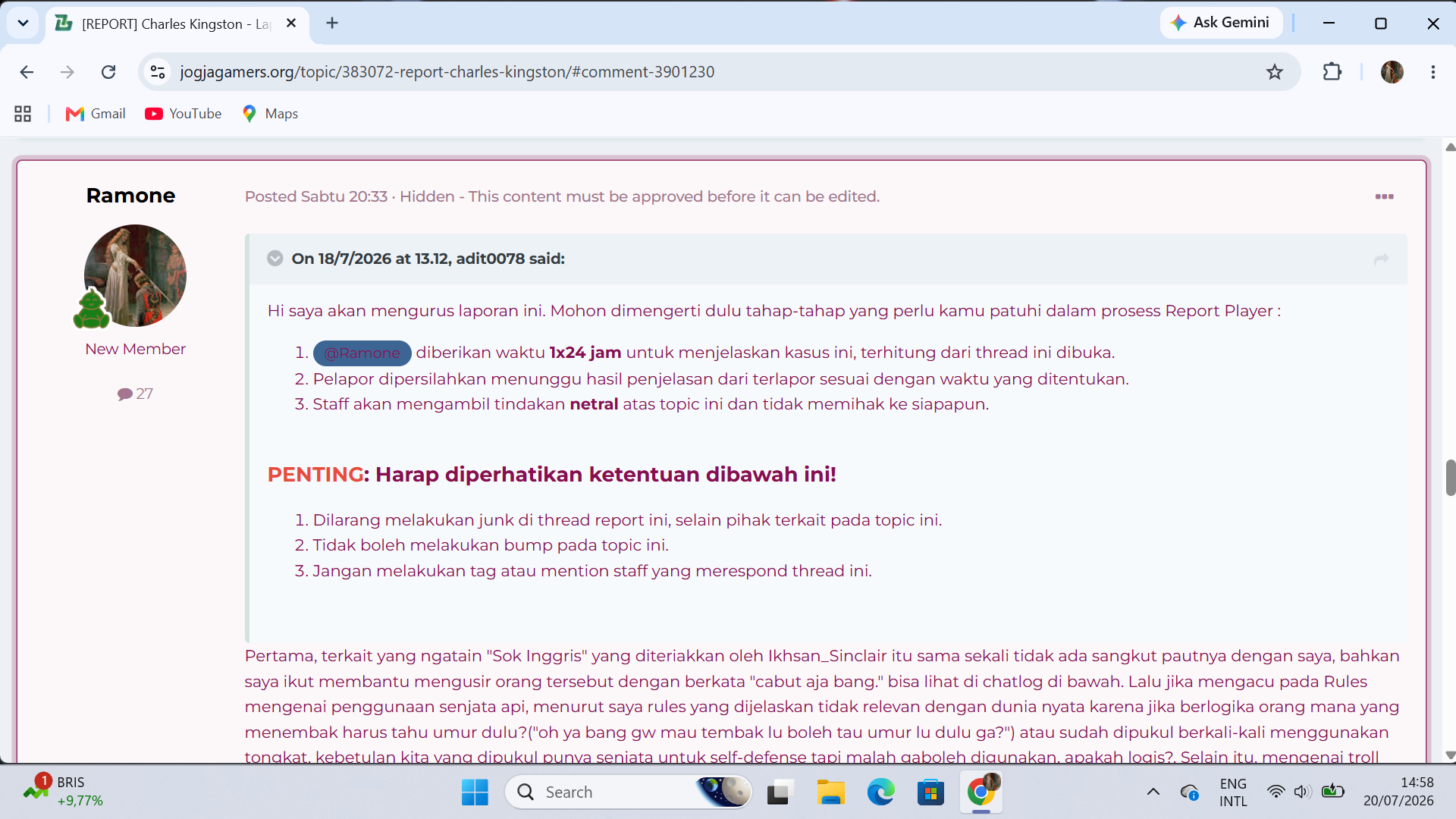Open the tab search dropdown arrow
Image resolution: width=1456 pixels, height=819 pixels.
tap(23, 23)
